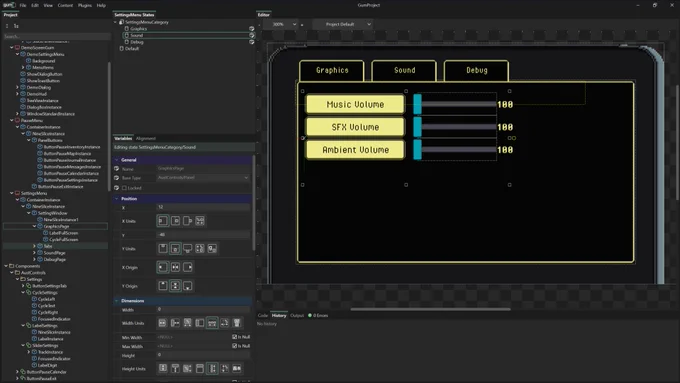This screenshot has width=680, height=383.
Task: Select Pixels From Center Y Units icon
Action: (x=175, y=249)
